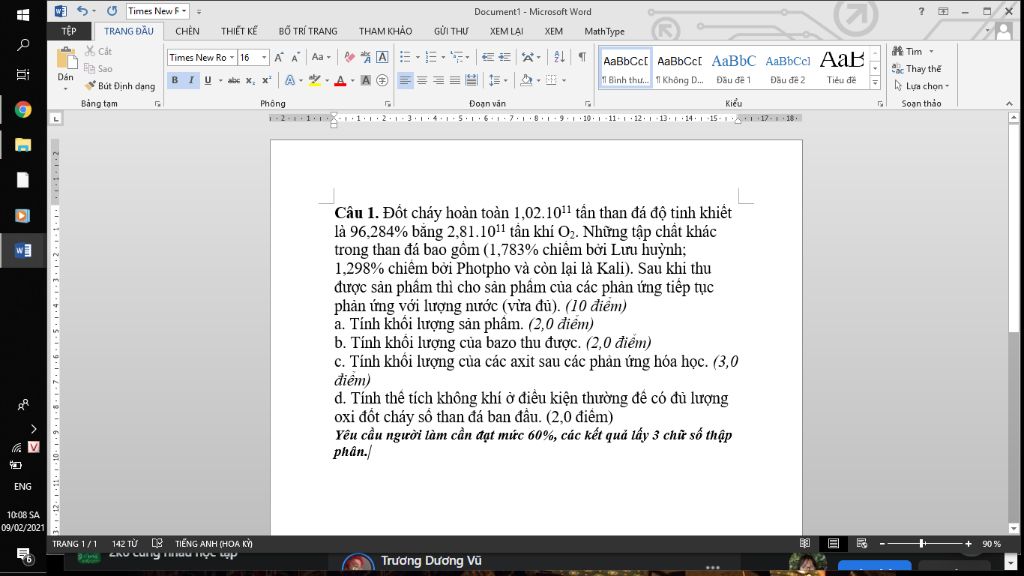Set paragraph alignment to left
Image resolution: width=1024 pixels, height=576 pixels.
coord(405,80)
